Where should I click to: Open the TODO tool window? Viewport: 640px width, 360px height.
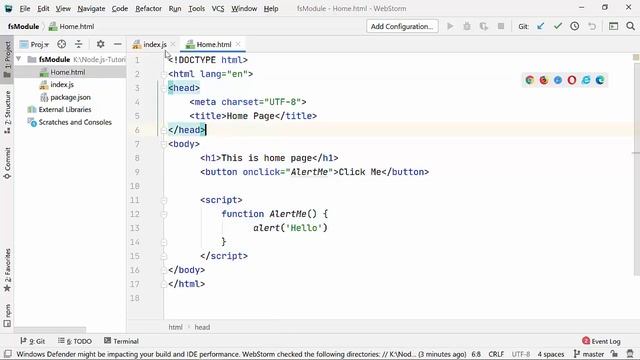75,341
